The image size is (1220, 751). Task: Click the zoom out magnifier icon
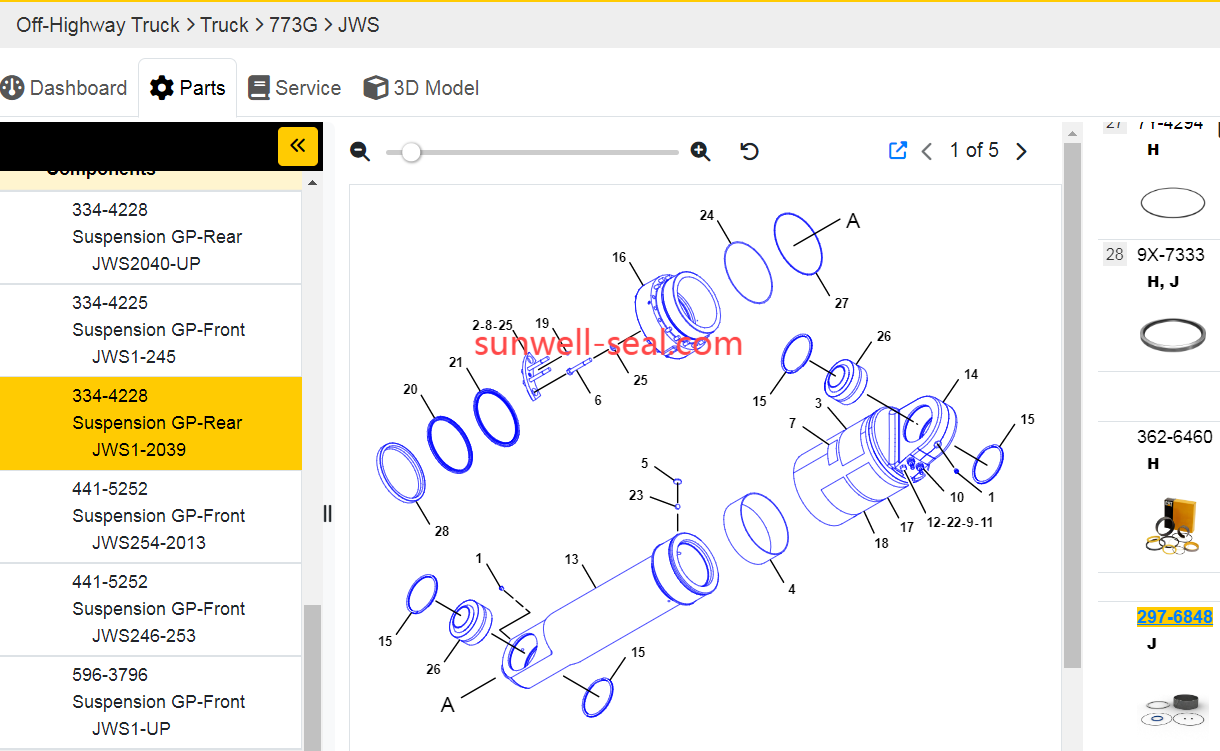pos(361,152)
